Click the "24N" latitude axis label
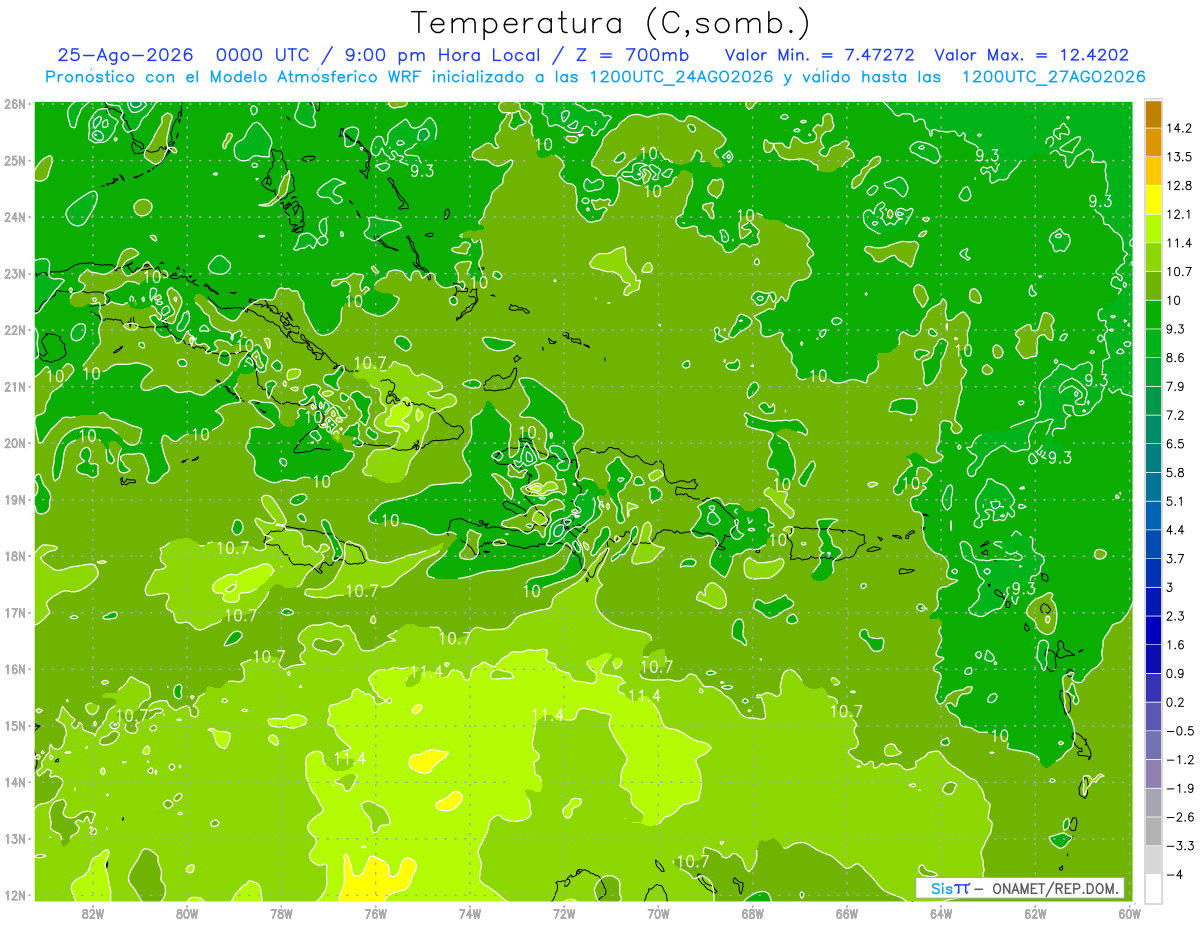 click(15, 217)
